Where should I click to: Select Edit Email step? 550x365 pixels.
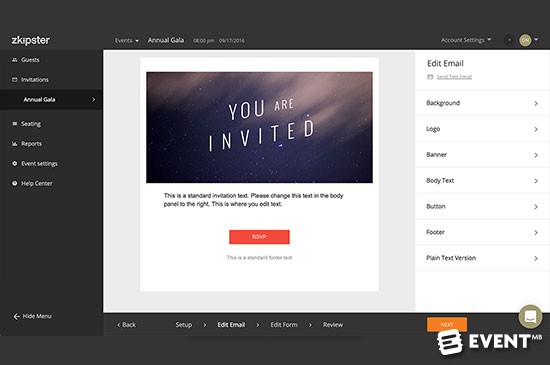231,325
